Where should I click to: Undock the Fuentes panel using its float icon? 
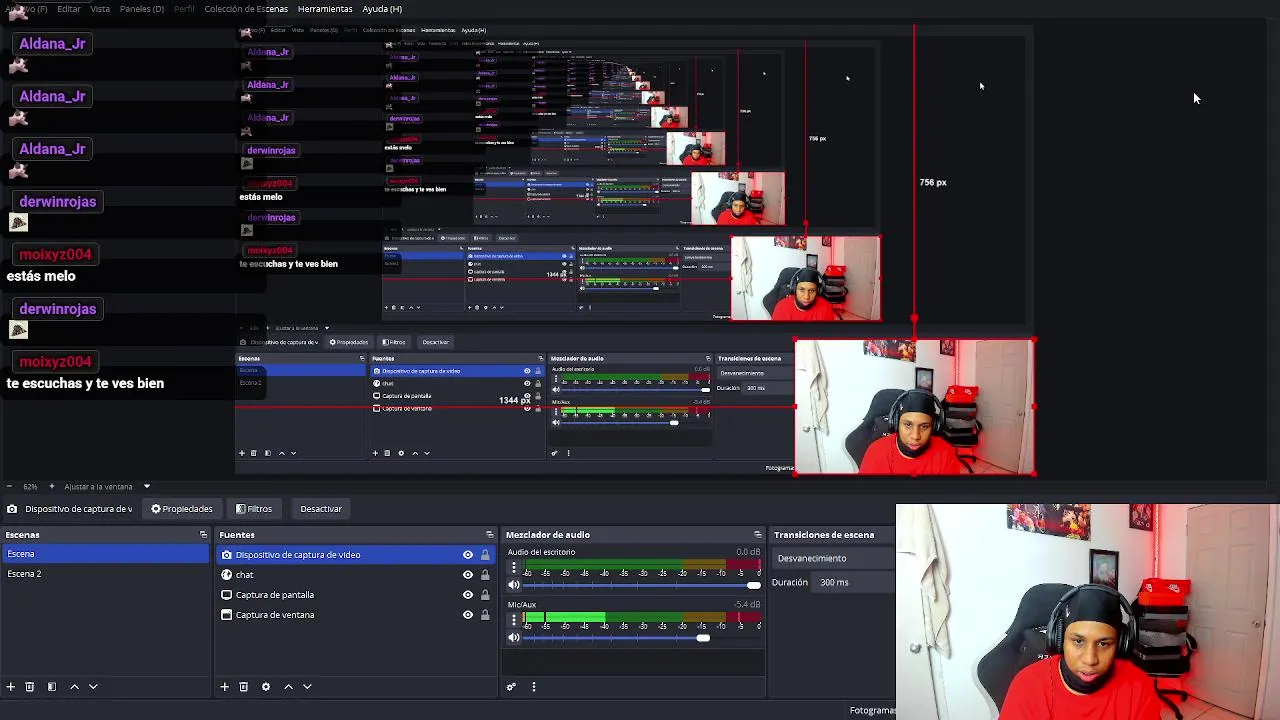(x=489, y=535)
